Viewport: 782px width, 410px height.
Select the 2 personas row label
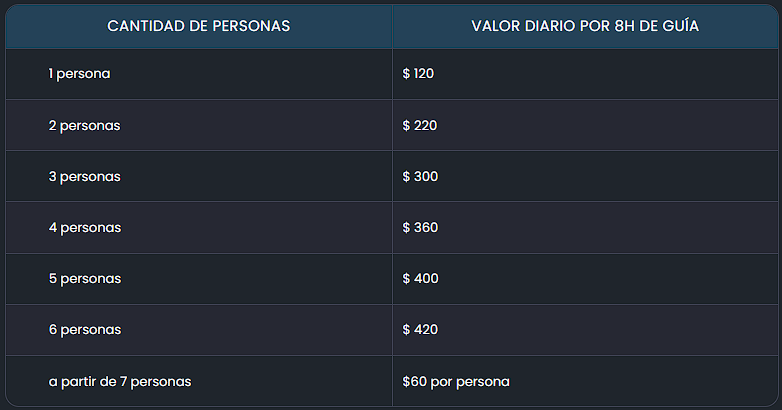click(84, 126)
